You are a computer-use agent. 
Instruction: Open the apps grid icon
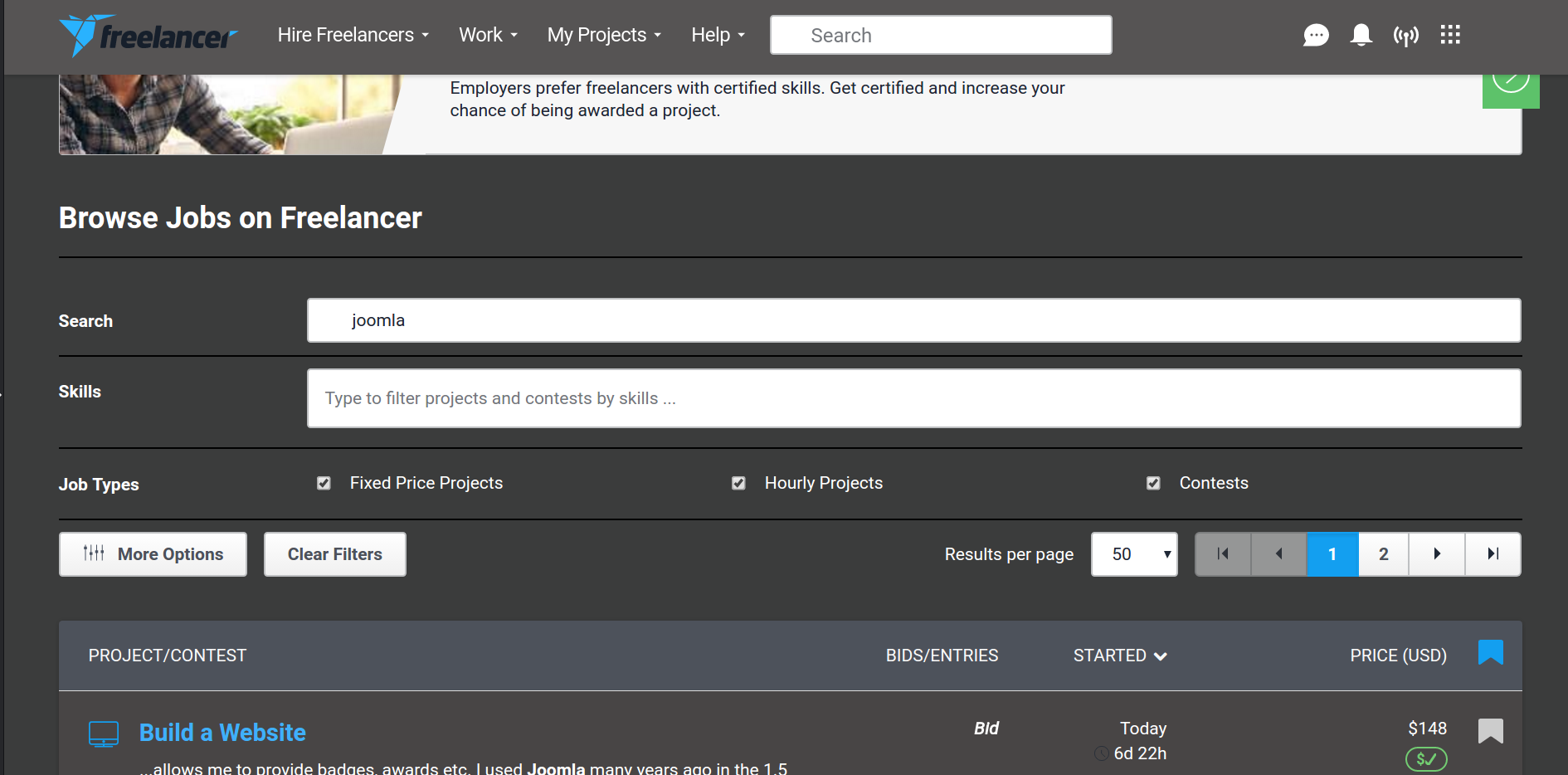pos(1450,35)
